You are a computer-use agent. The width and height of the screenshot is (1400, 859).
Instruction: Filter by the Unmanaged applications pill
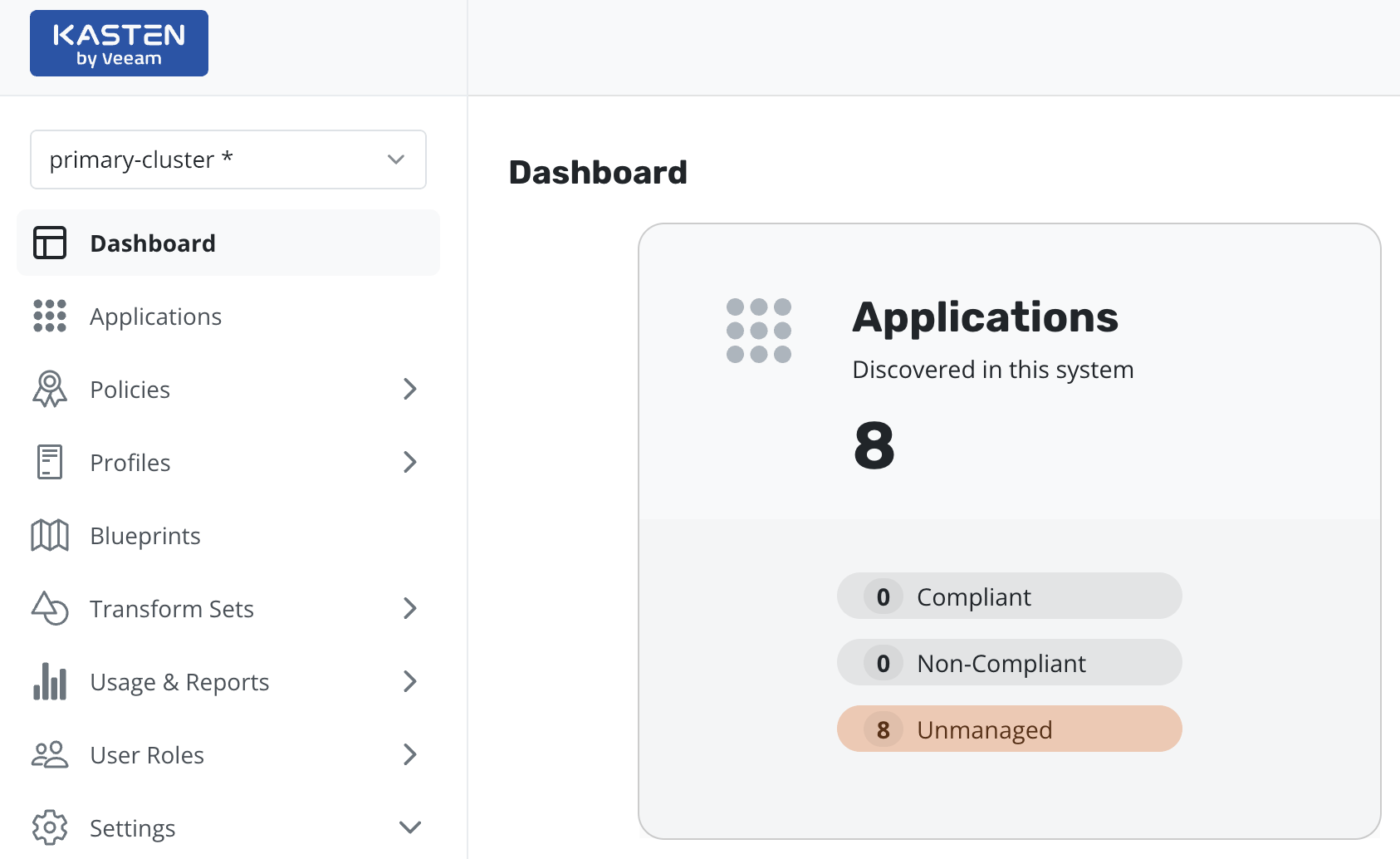1009,729
